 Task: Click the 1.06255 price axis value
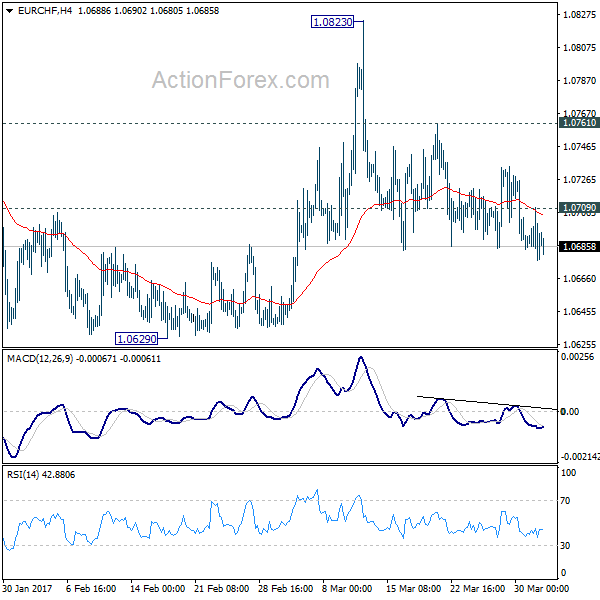(580, 344)
